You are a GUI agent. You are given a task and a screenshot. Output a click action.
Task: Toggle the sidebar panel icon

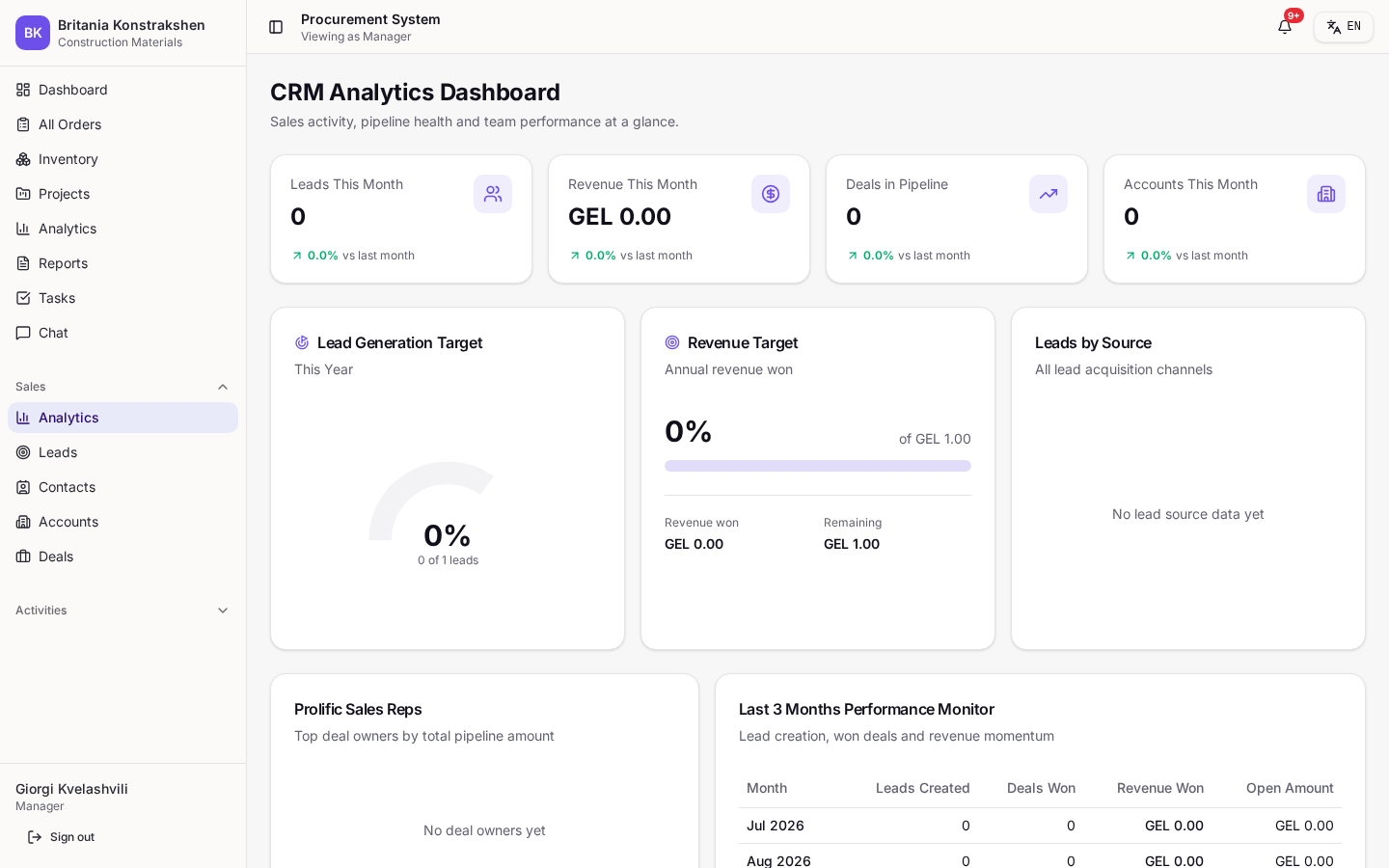click(x=276, y=27)
